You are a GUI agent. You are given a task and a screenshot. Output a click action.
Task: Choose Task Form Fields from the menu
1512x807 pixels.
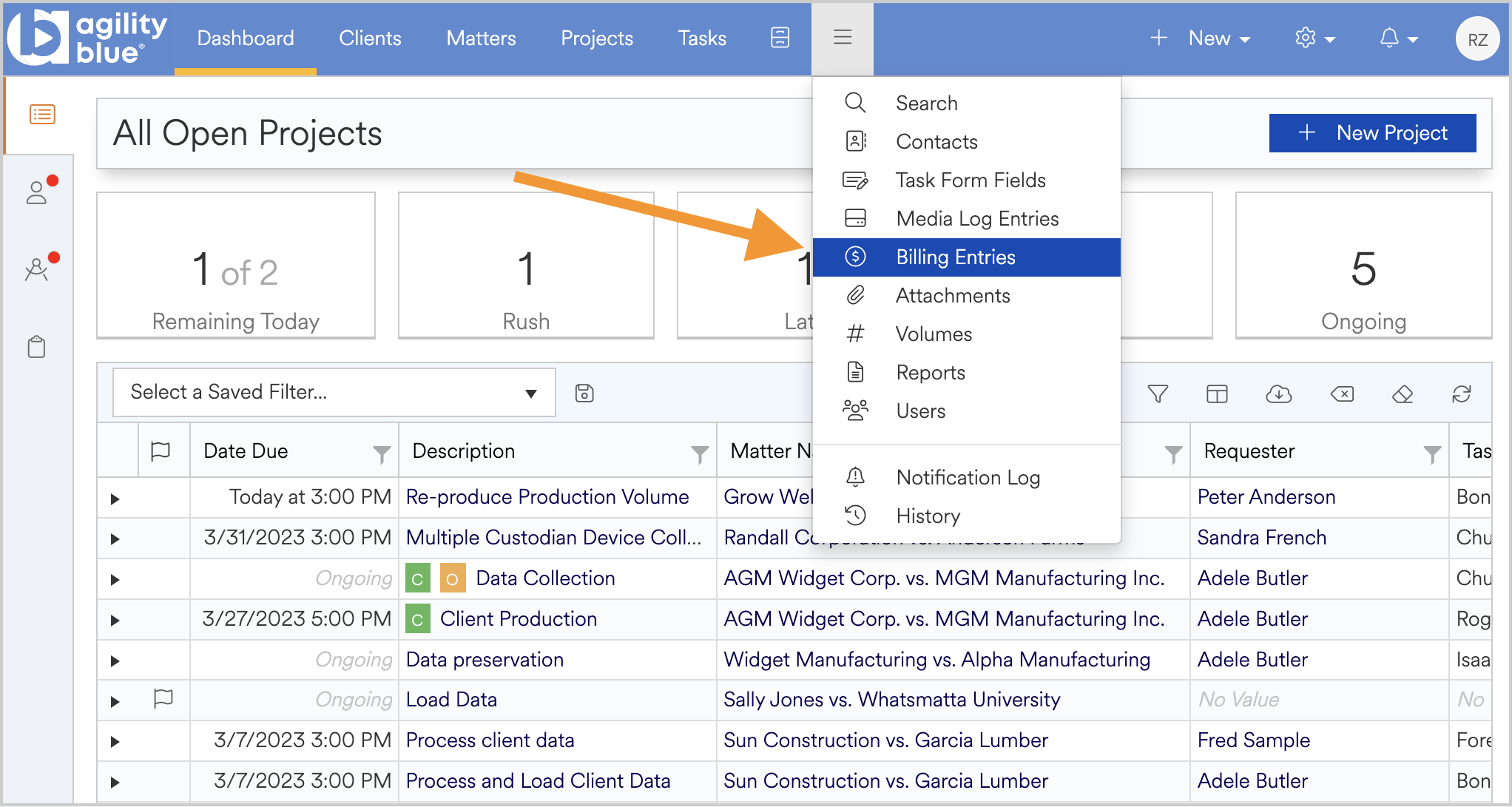pyautogui.click(x=966, y=180)
